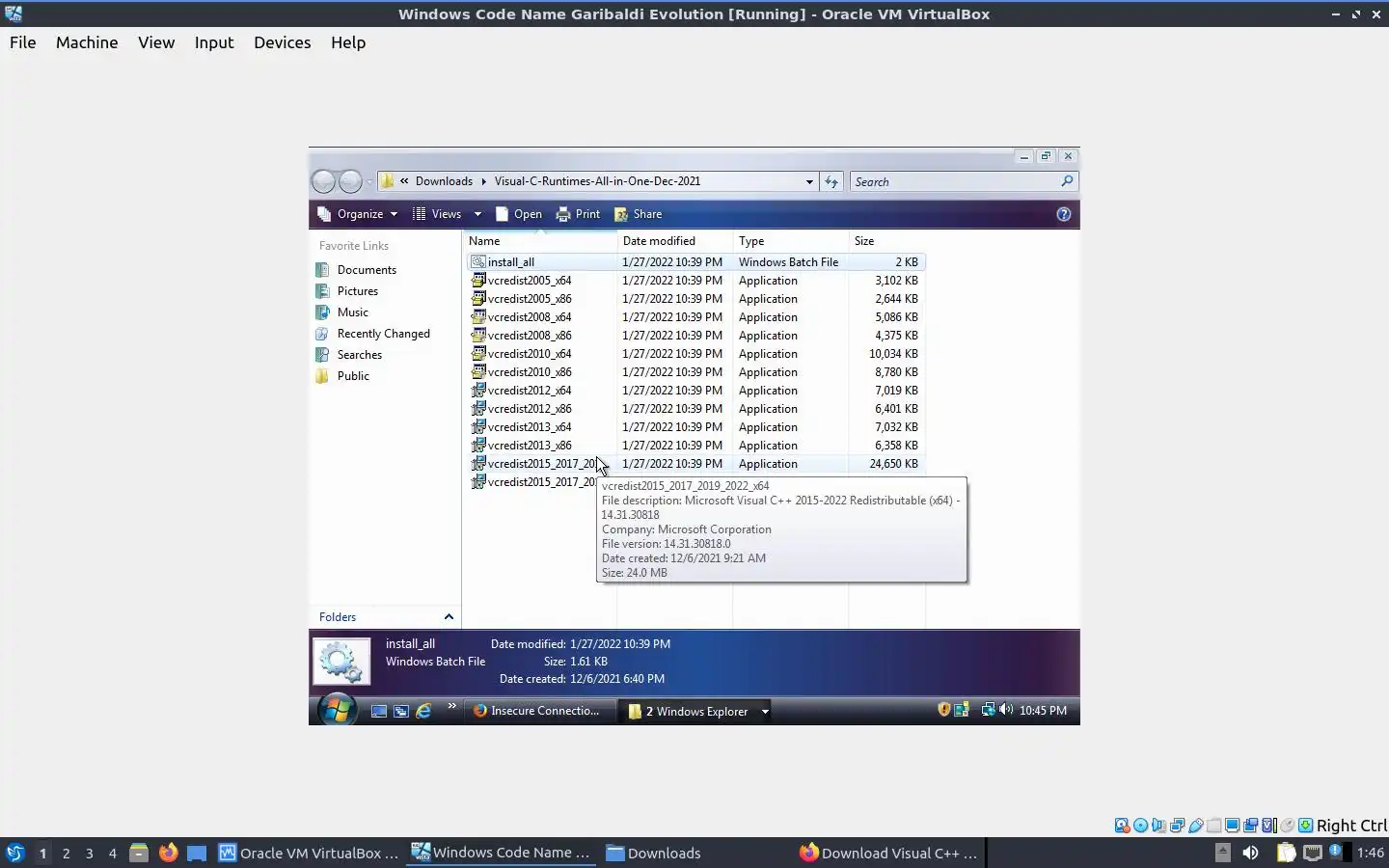Click VirtualBox hard disk activity icon

[1122, 826]
